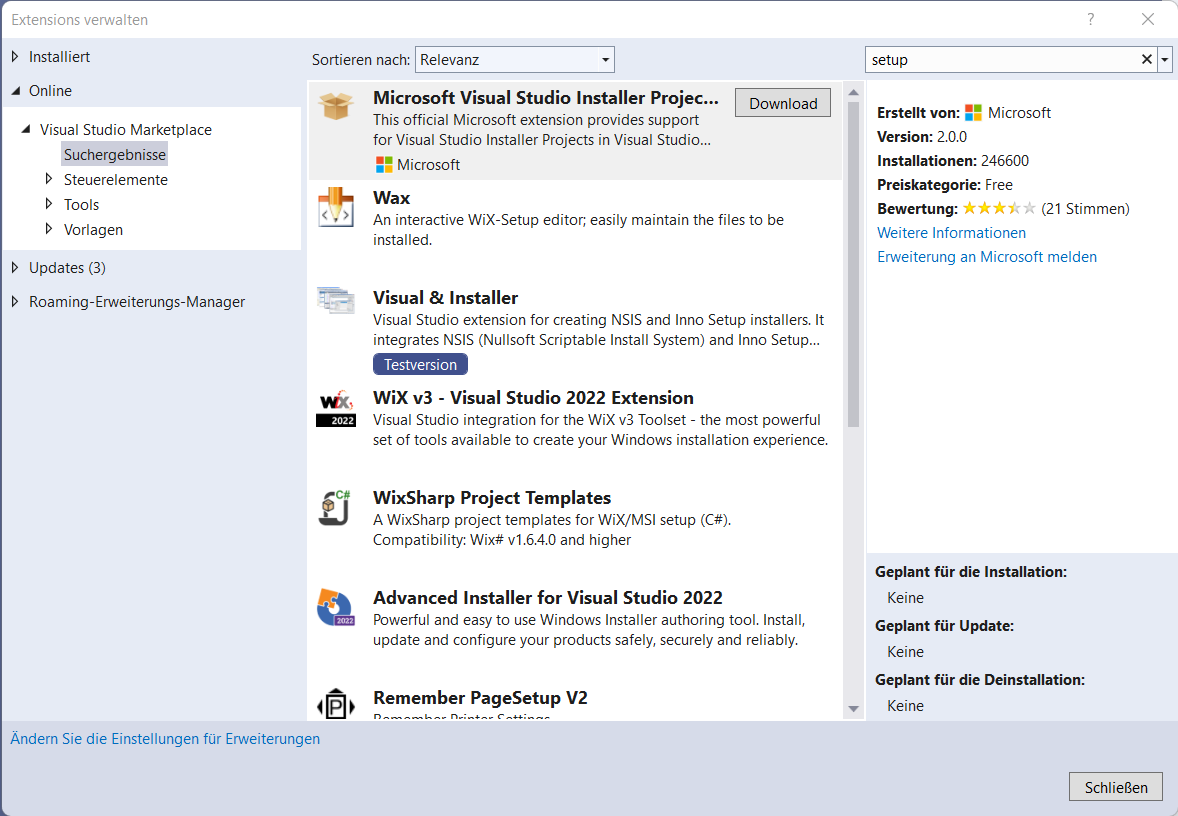This screenshot has height=816, width=1178.
Task: Download Microsoft Visual Studio Installer Projects
Action: pyautogui.click(x=783, y=103)
